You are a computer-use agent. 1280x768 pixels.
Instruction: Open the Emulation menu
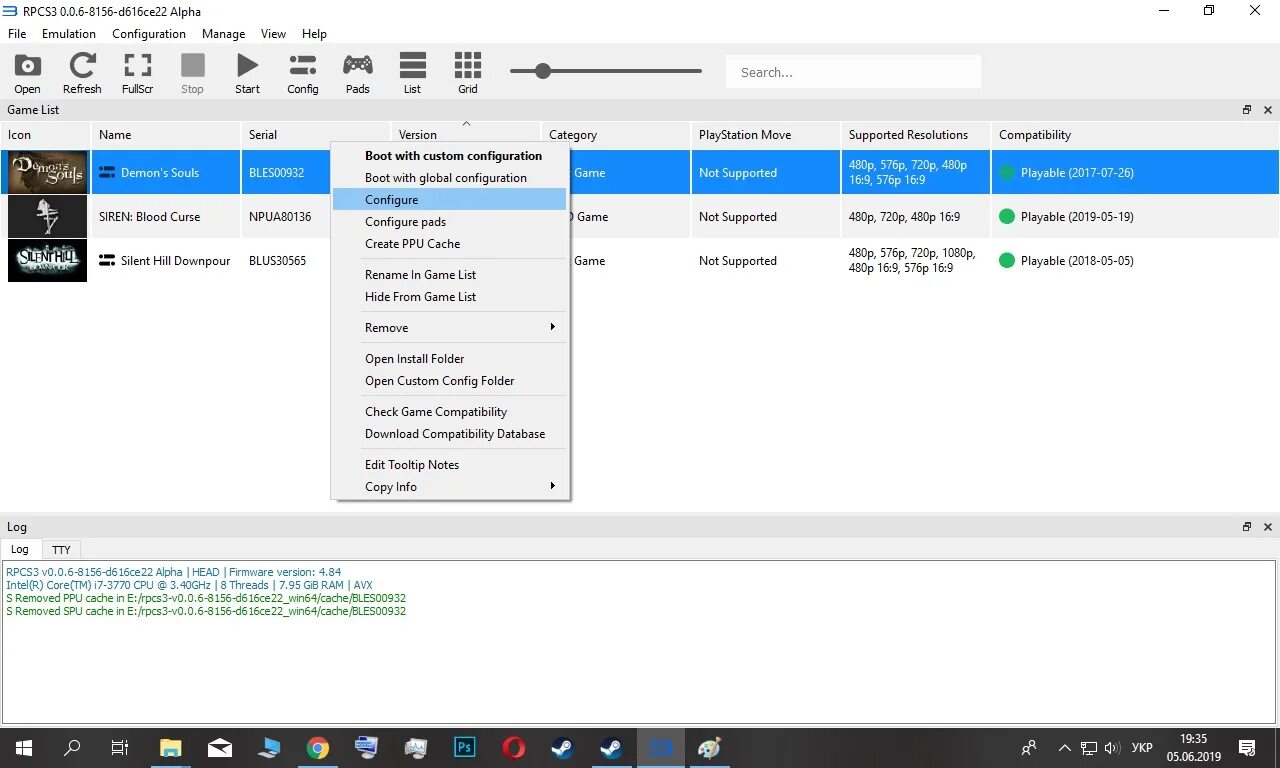pos(69,33)
